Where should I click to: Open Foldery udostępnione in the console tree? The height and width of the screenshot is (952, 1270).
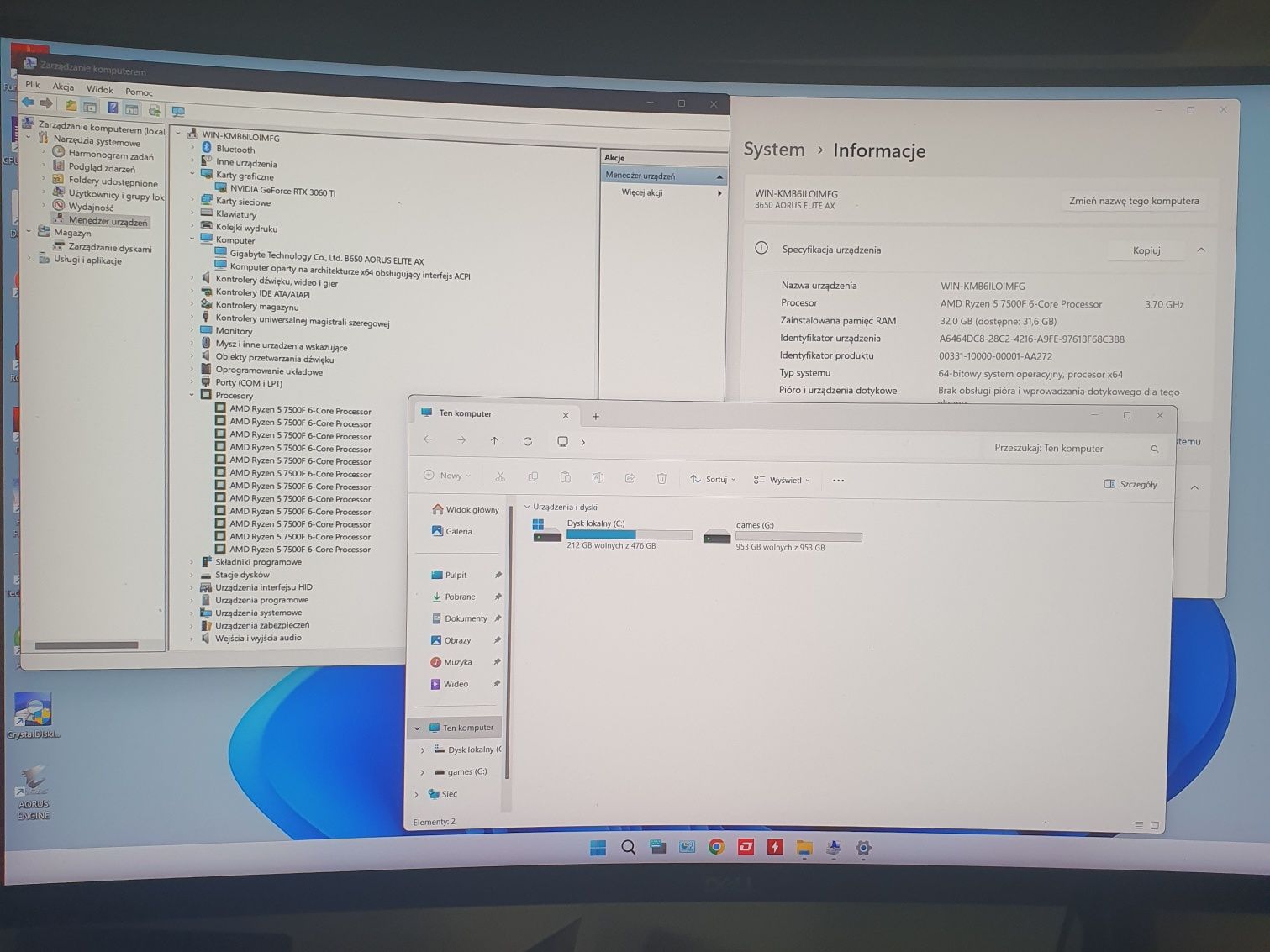click(x=113, y=181)
